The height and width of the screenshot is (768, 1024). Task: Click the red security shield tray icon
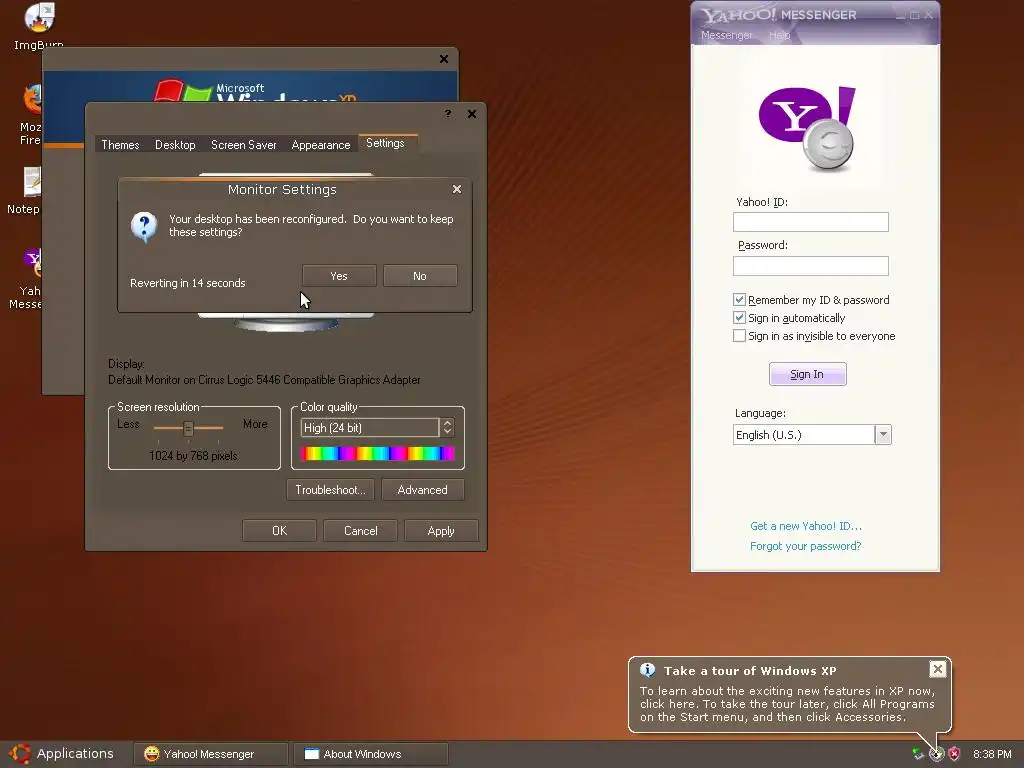tap(954, 754)
